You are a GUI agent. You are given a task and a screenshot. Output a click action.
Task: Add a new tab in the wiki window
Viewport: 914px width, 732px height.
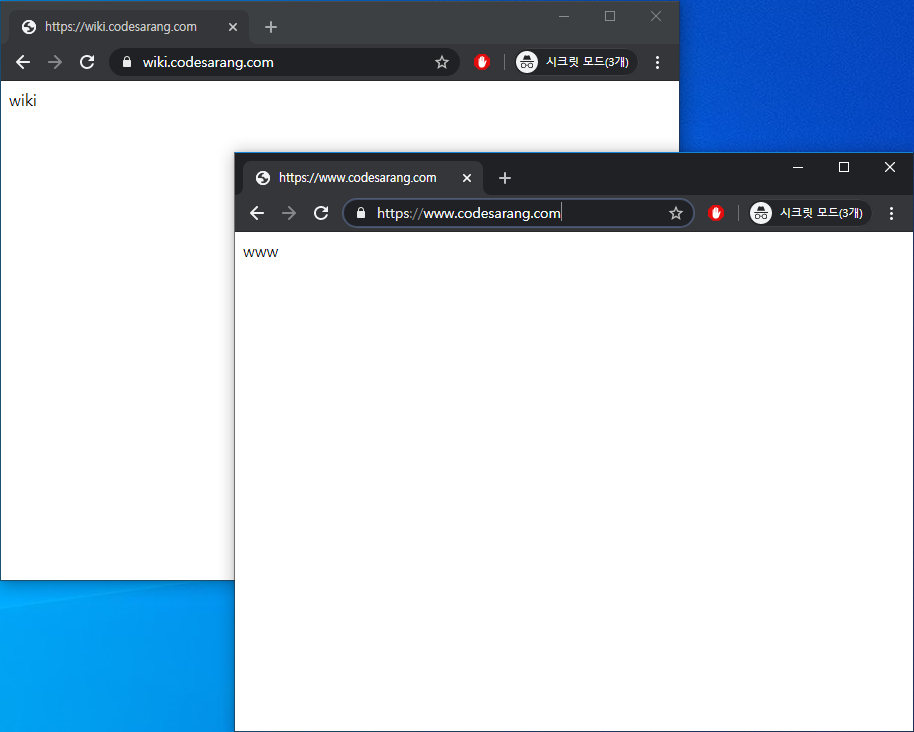[x=270, y=27]
